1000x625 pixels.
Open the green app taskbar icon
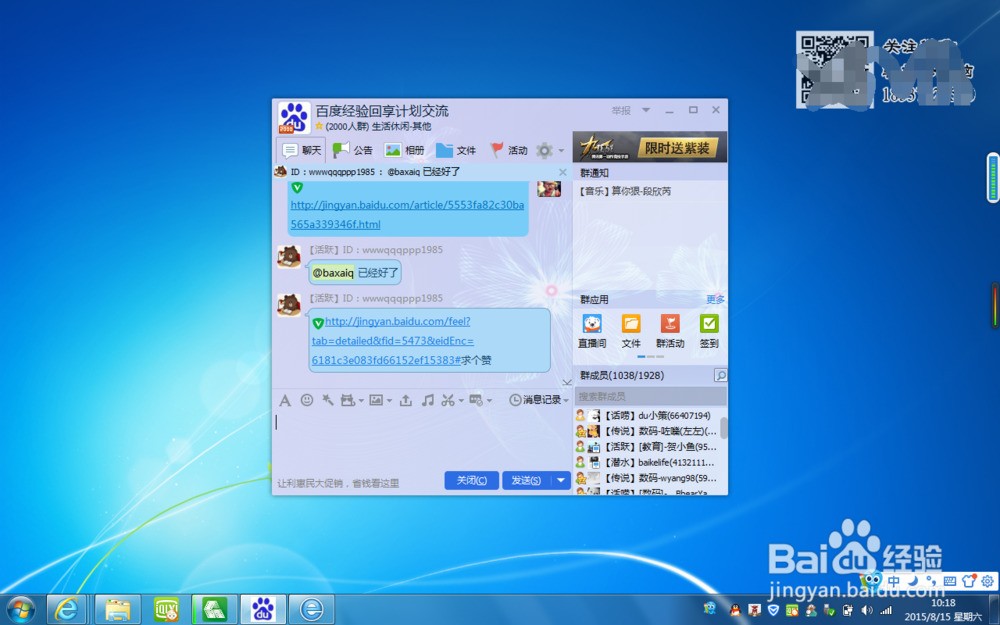pos(215,609)
